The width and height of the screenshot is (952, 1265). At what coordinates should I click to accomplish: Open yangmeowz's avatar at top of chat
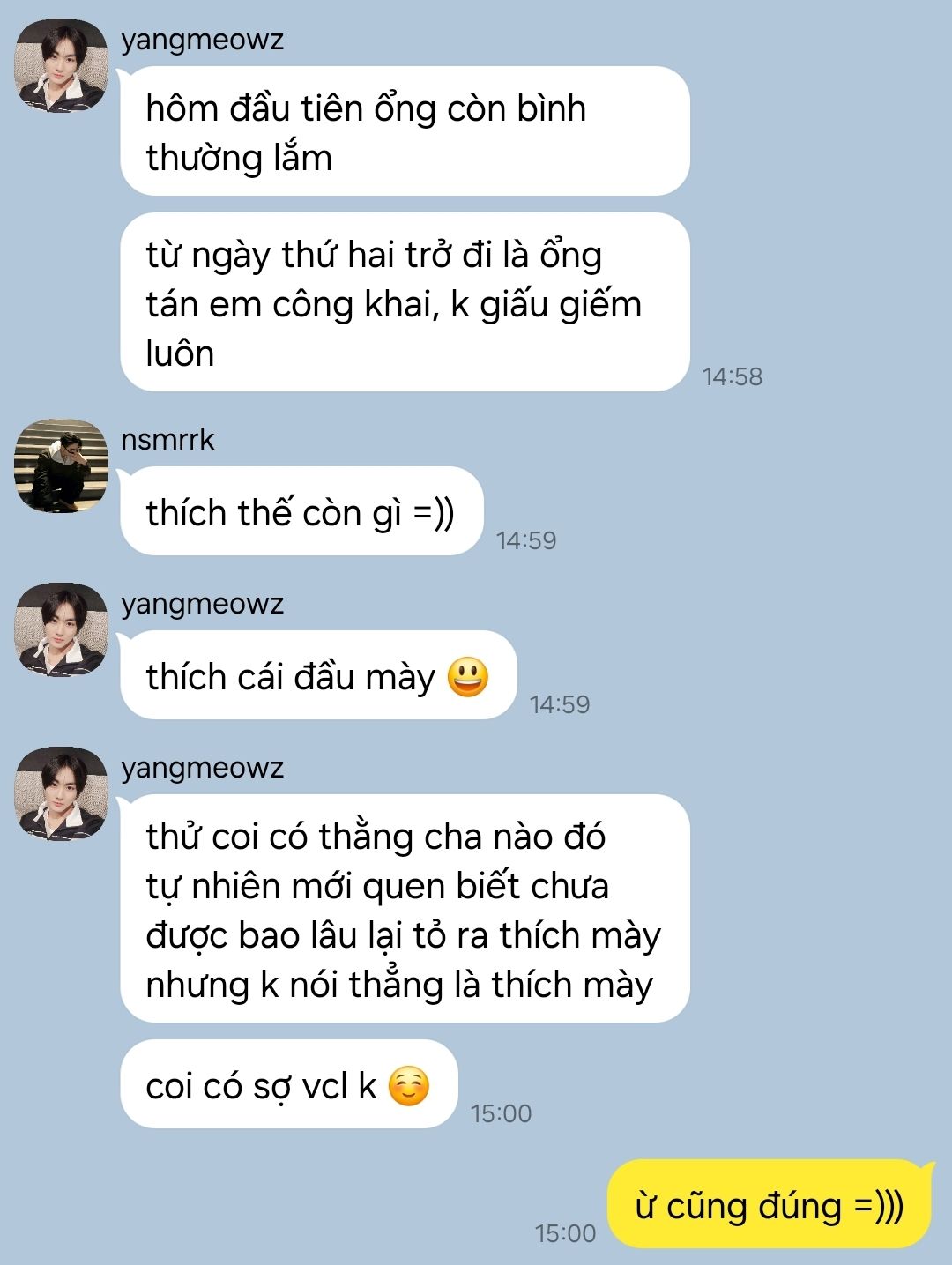click(61, 65)
